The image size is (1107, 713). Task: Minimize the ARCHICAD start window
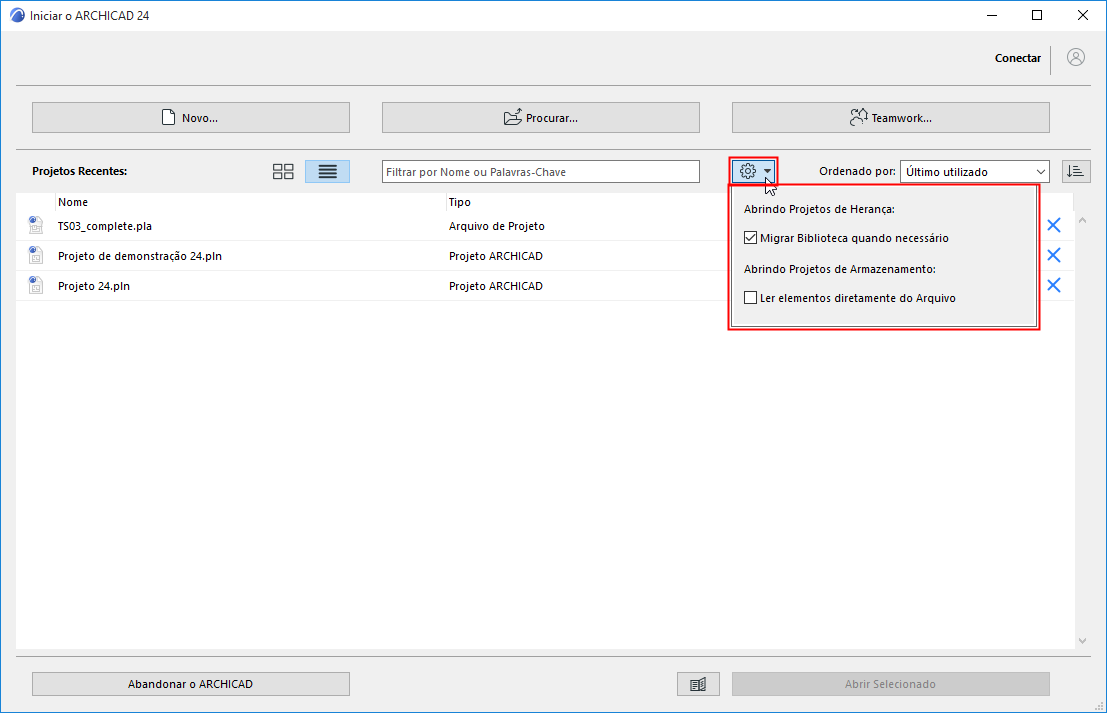992,16
